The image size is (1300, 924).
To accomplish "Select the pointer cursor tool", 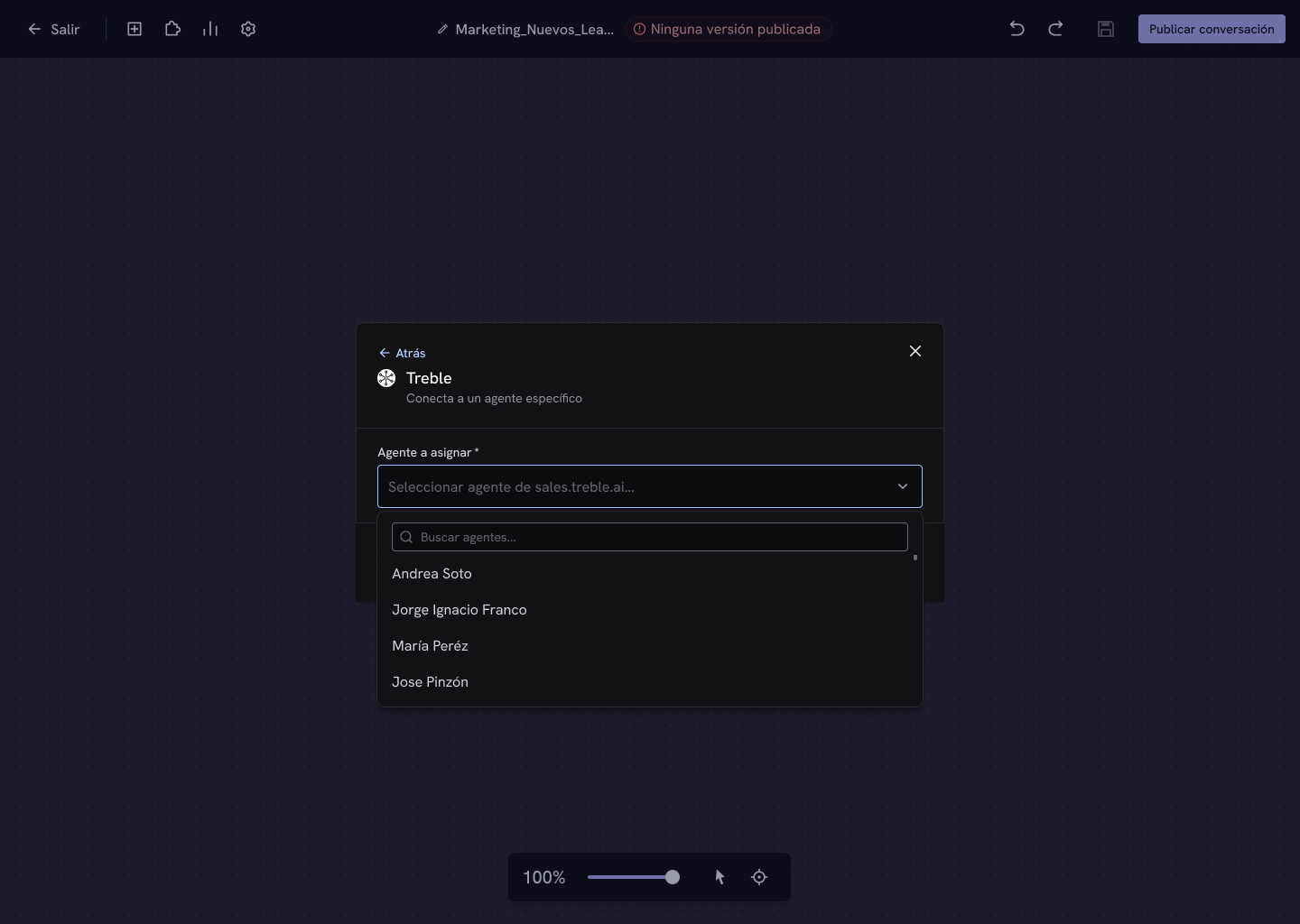I will (720, 877).
